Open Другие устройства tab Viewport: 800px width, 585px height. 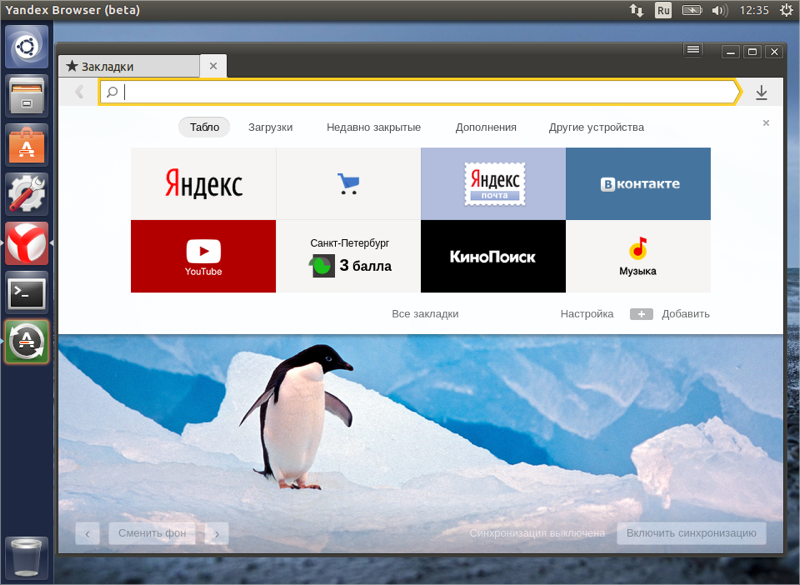click(x=596, y=127)
